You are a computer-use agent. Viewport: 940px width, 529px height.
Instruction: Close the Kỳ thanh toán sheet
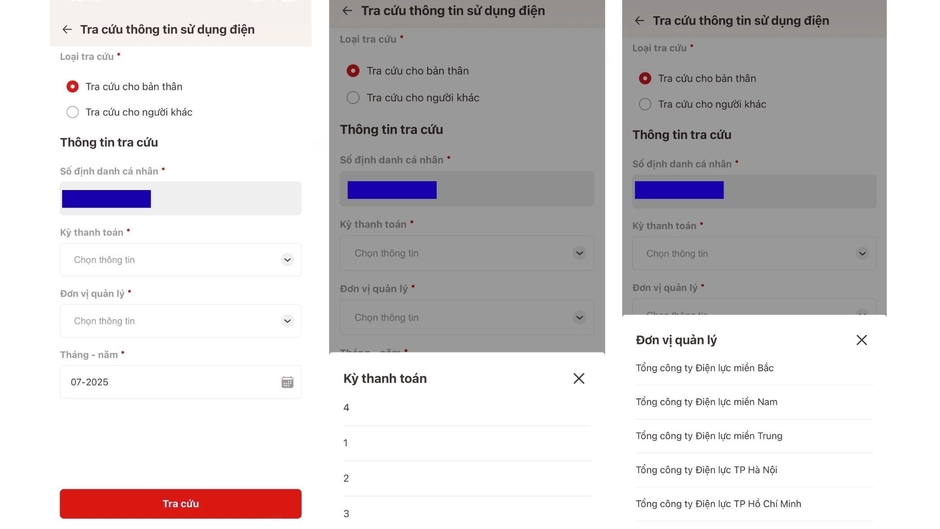579,378
